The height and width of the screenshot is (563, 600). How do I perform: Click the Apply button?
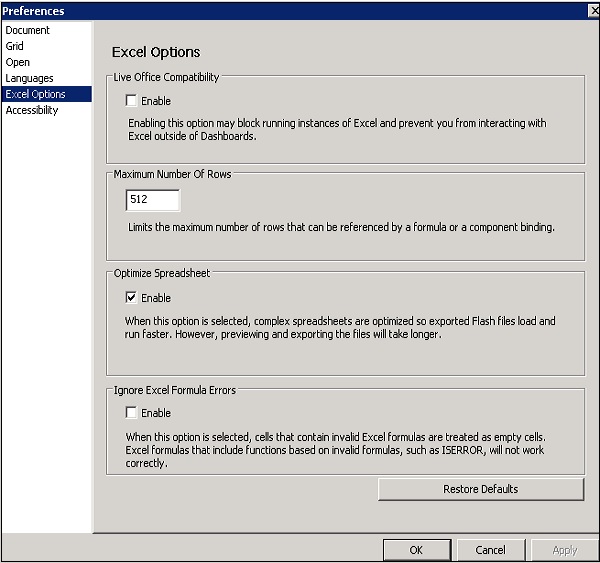pyautogui.click(x=564, y=550)
